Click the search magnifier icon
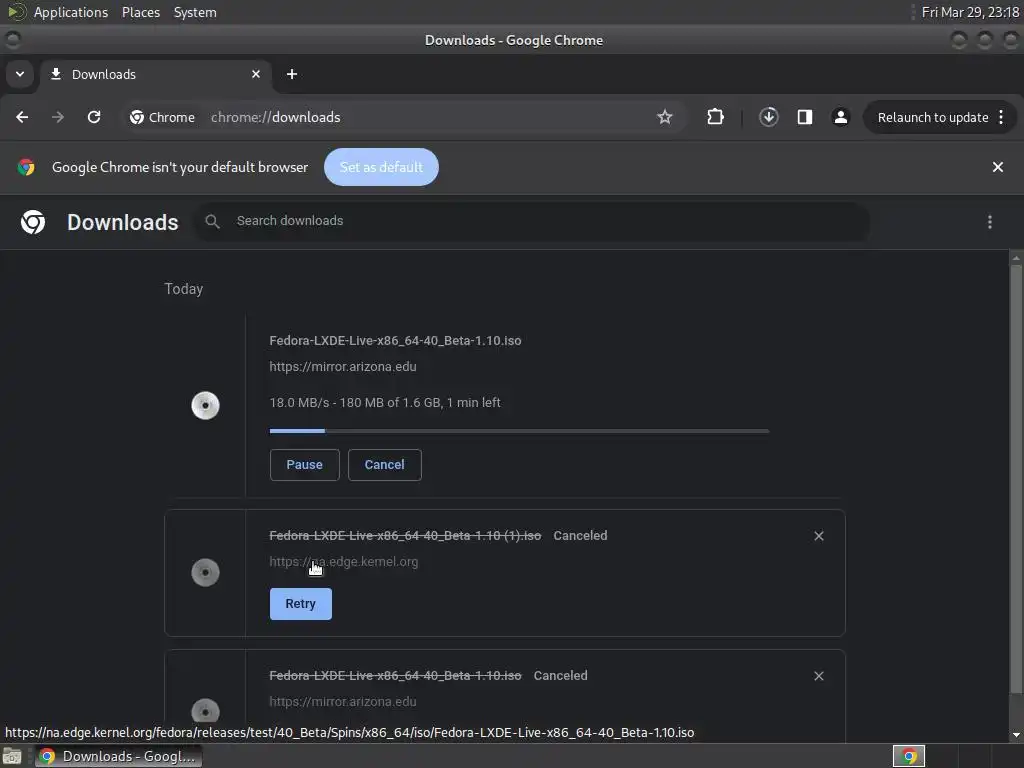 coord(212,221)
